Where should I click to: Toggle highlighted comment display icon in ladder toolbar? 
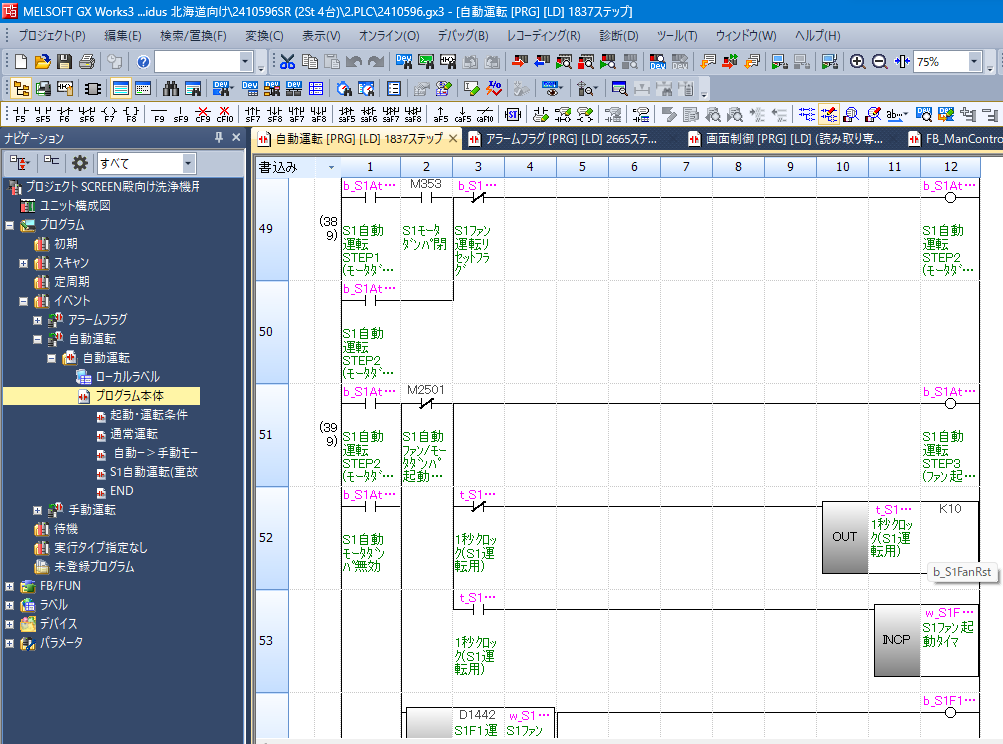point(828,114)
